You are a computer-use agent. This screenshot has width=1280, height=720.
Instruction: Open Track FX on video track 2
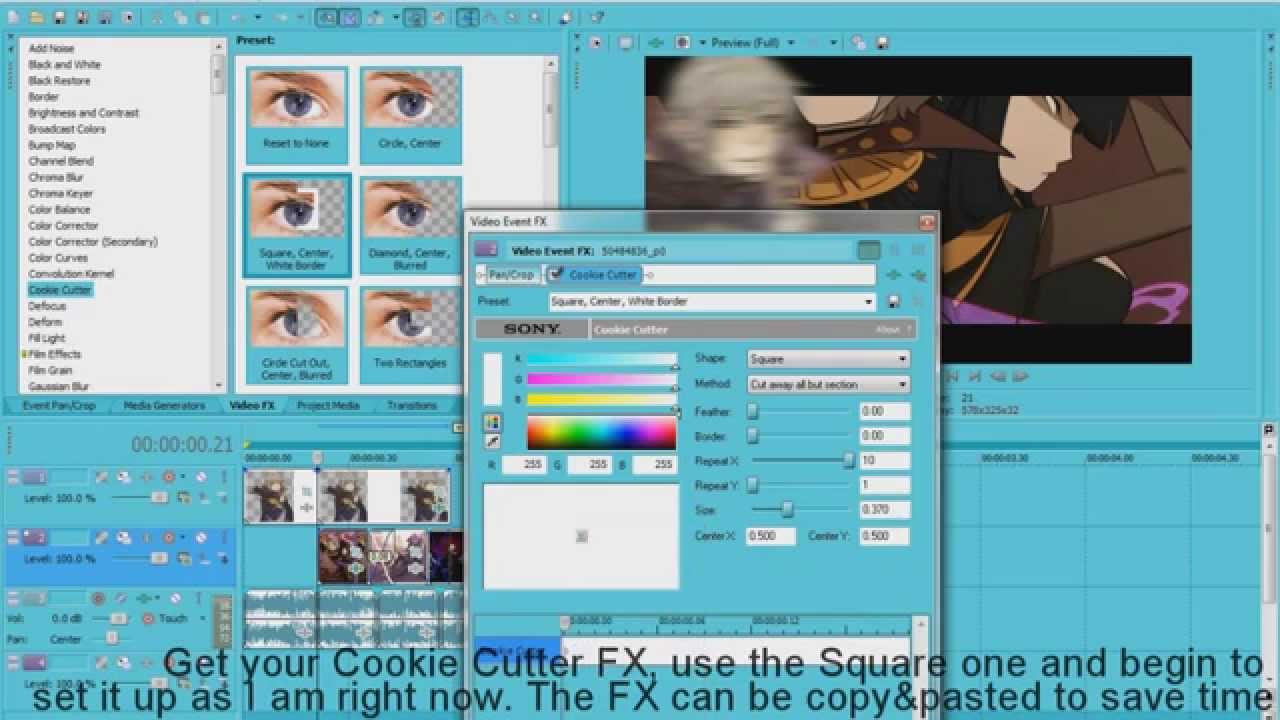pos(146,538)
